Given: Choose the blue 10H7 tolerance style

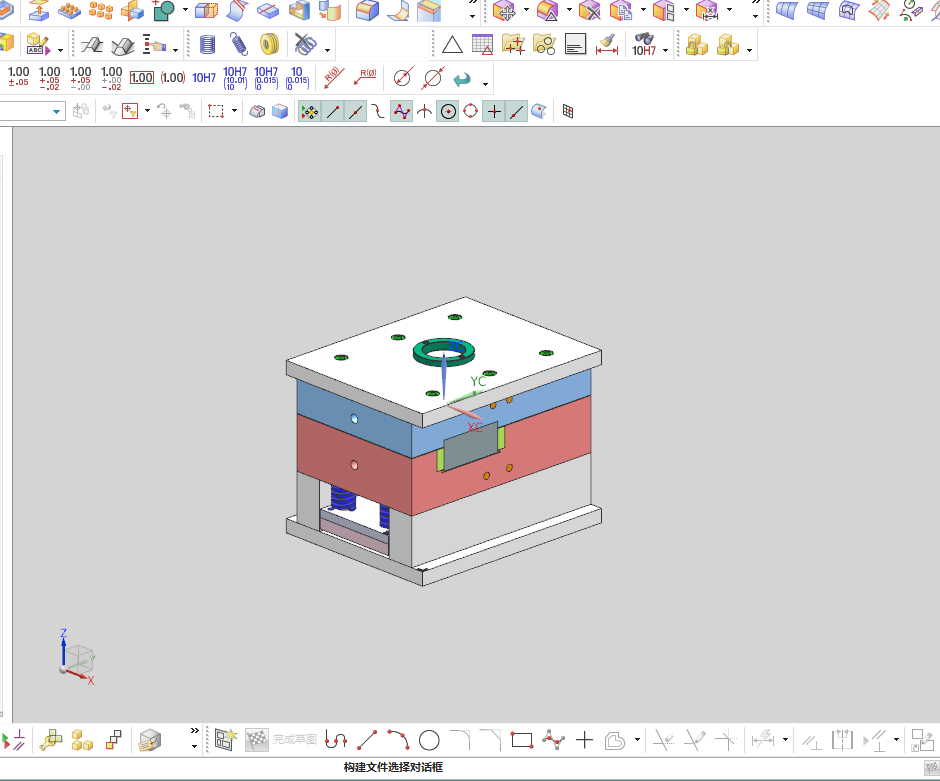Looking at the screenshot, I should [x=204, y=78].
